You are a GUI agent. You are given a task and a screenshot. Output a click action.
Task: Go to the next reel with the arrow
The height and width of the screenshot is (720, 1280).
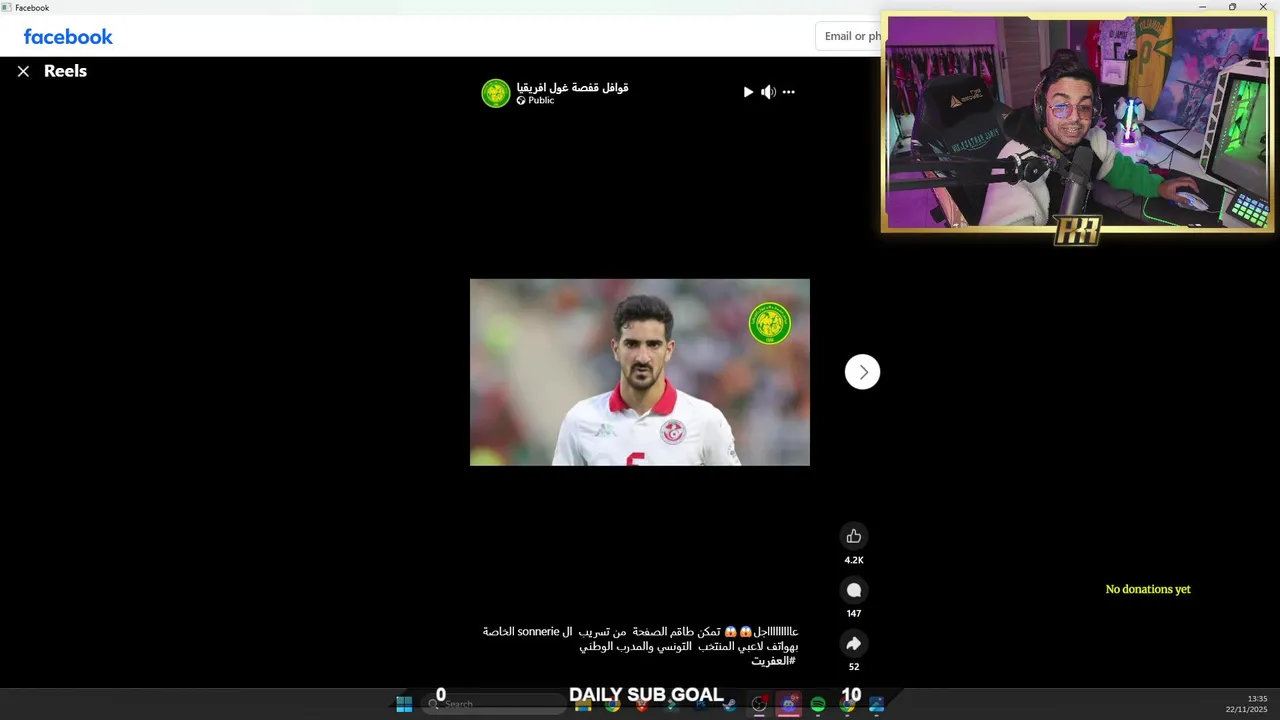[862, 372]
